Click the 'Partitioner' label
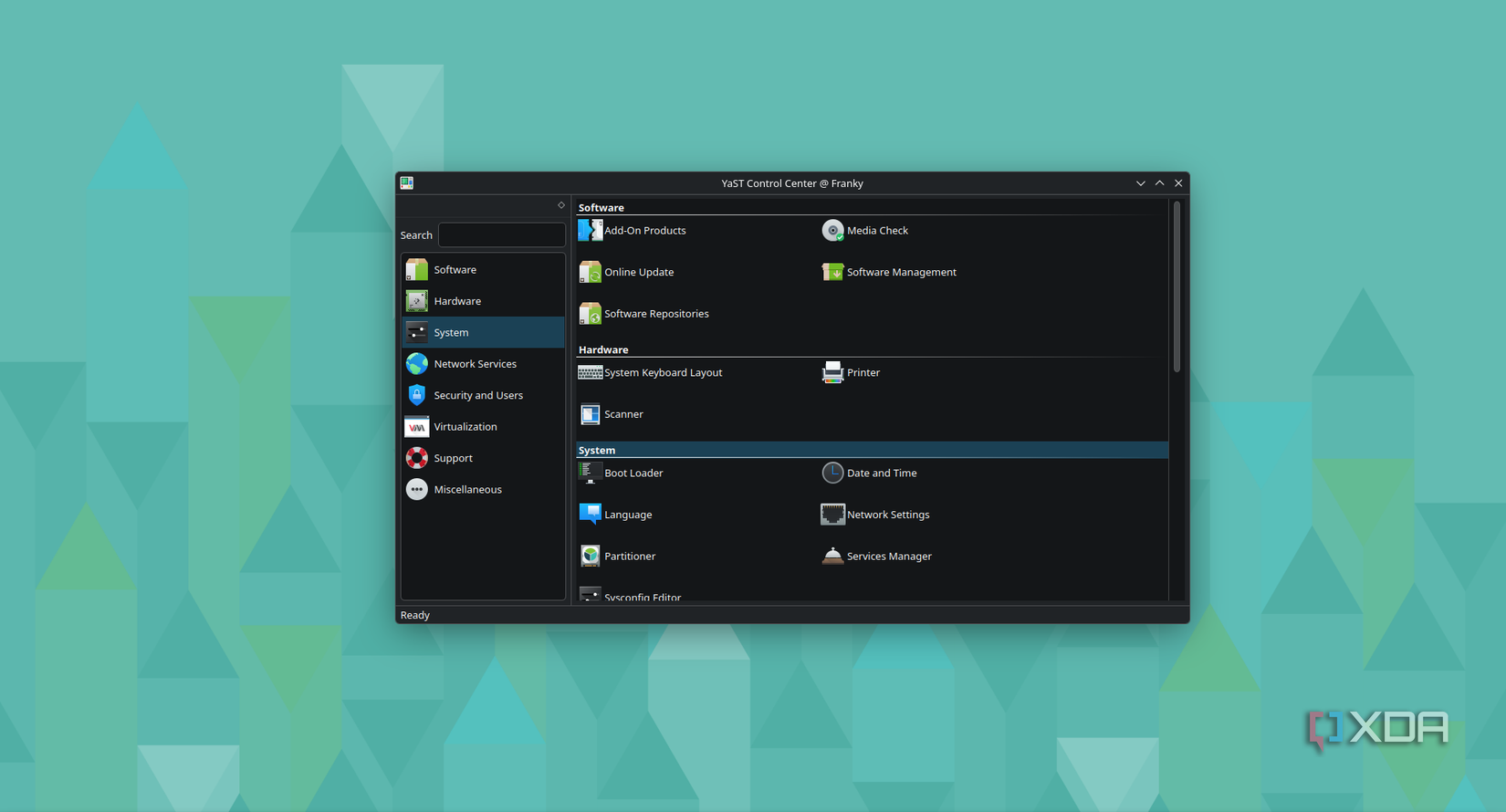 [x=630, y=556]
